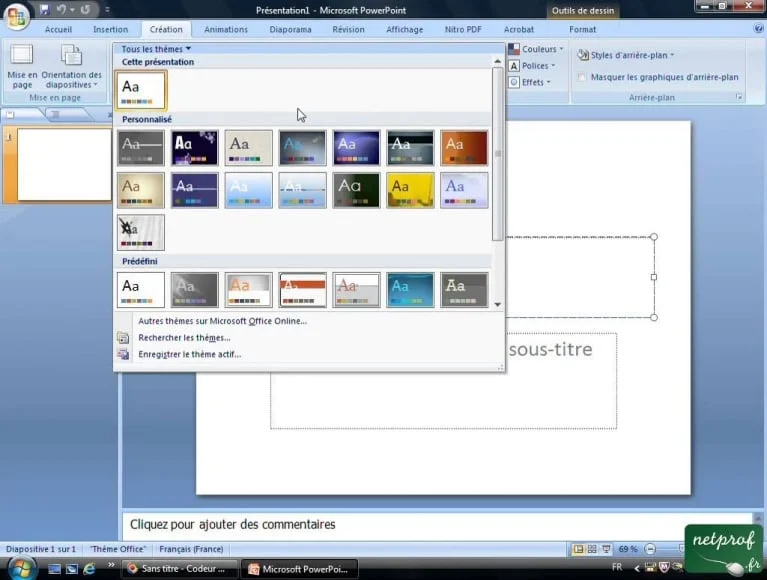Open the Arrière-plan dialog launcher
The height and width of the screenshot is (580, 767).
739,97
